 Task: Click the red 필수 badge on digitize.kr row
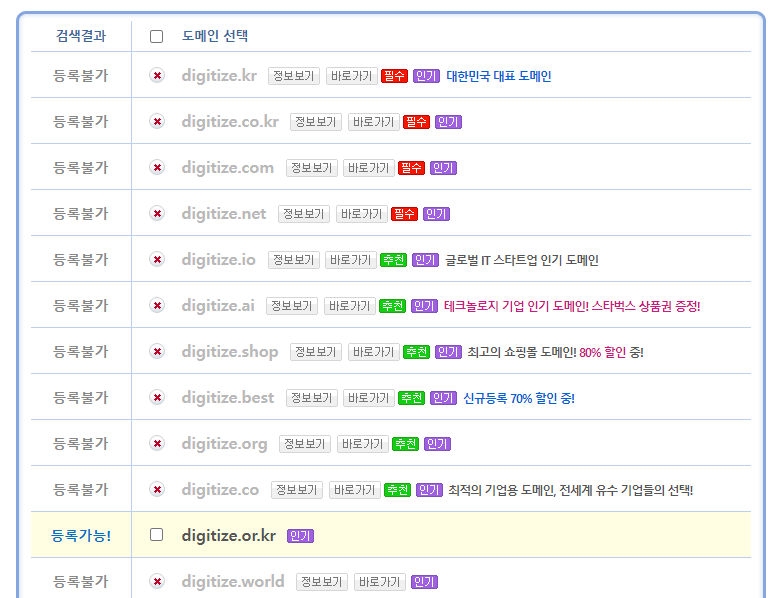394,76
